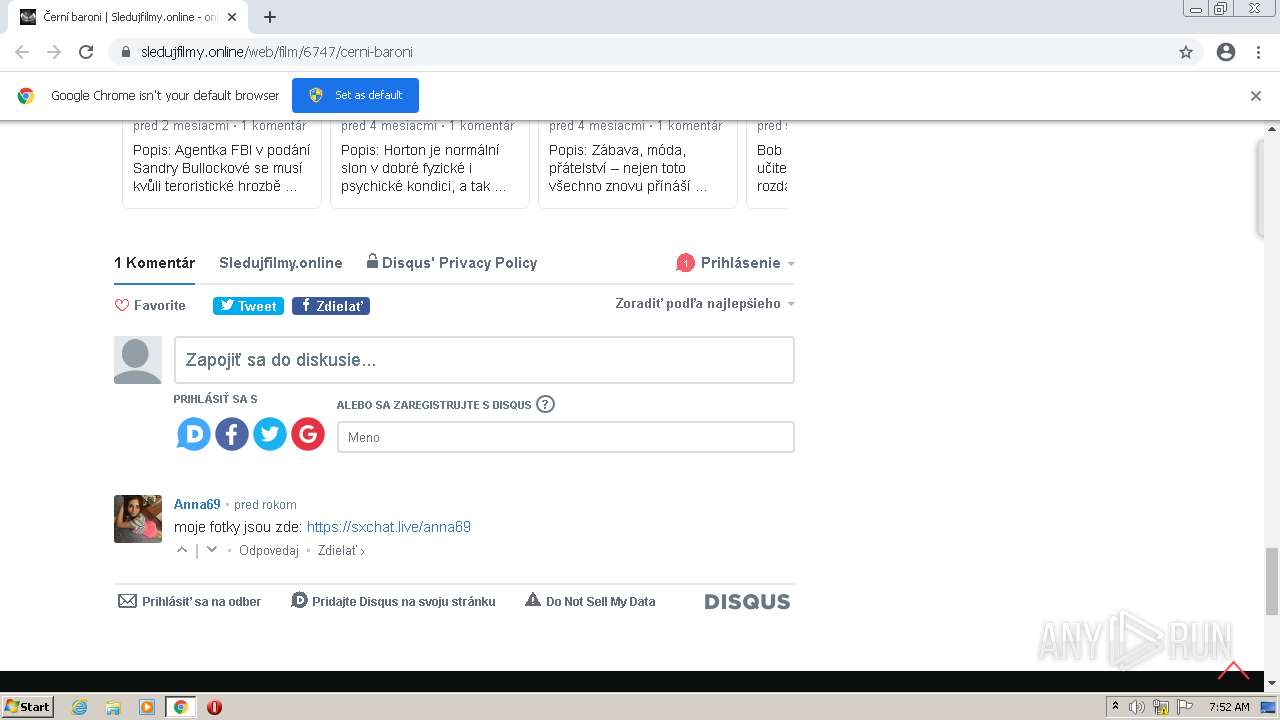The image size is (1280, 720).
Task: Open Anna69's avatar picture
Action: (138, 519)
